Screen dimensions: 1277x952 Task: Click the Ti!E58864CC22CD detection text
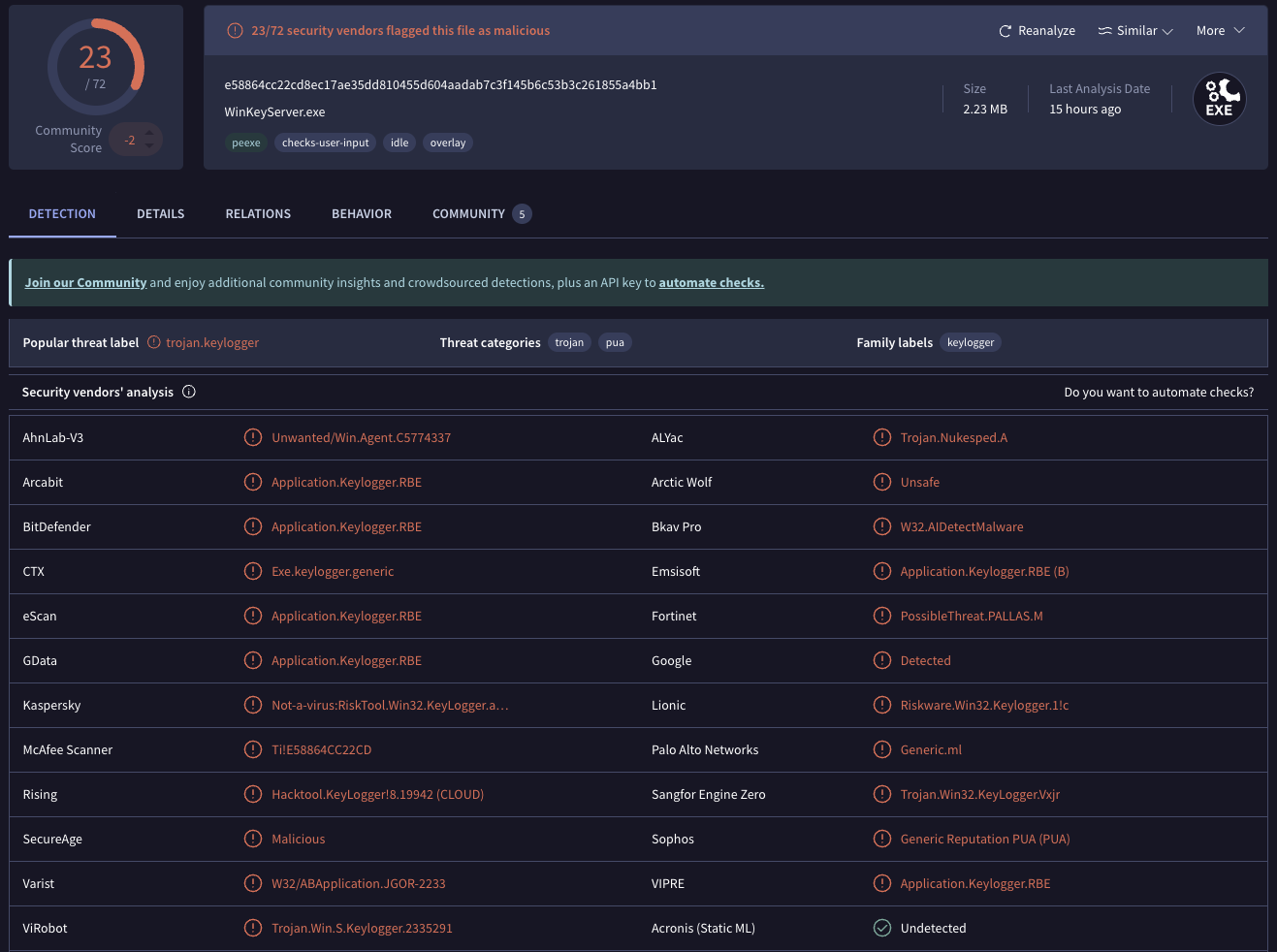pyautogui.click(x=322, y=750)
